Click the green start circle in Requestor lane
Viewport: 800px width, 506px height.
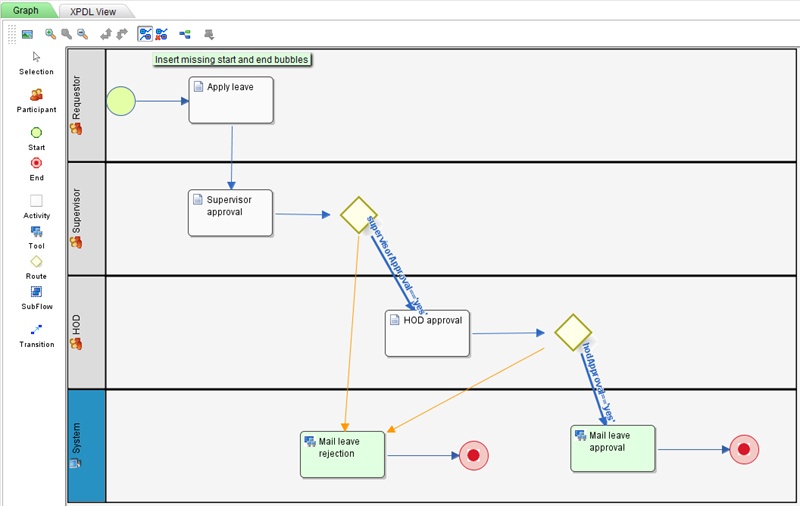click(121, 100)
